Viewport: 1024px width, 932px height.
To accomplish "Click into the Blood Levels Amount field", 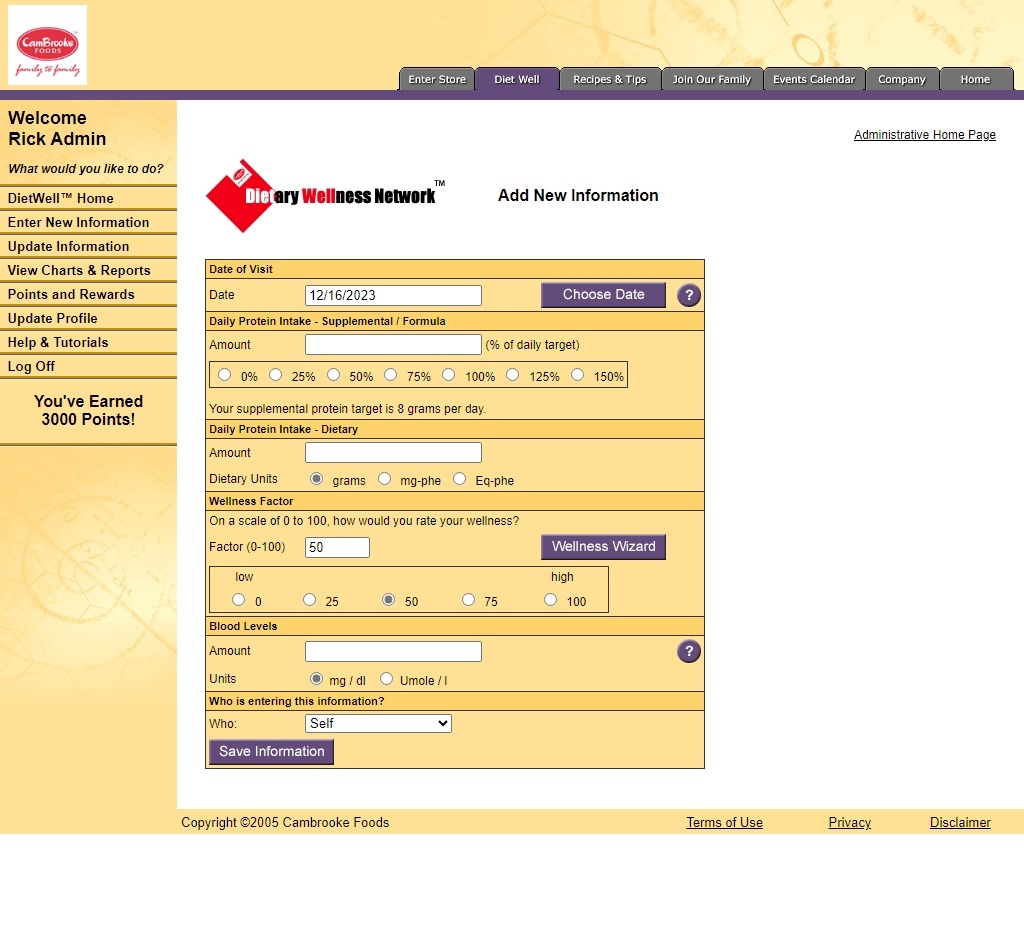I will click(x=393, y=652).
